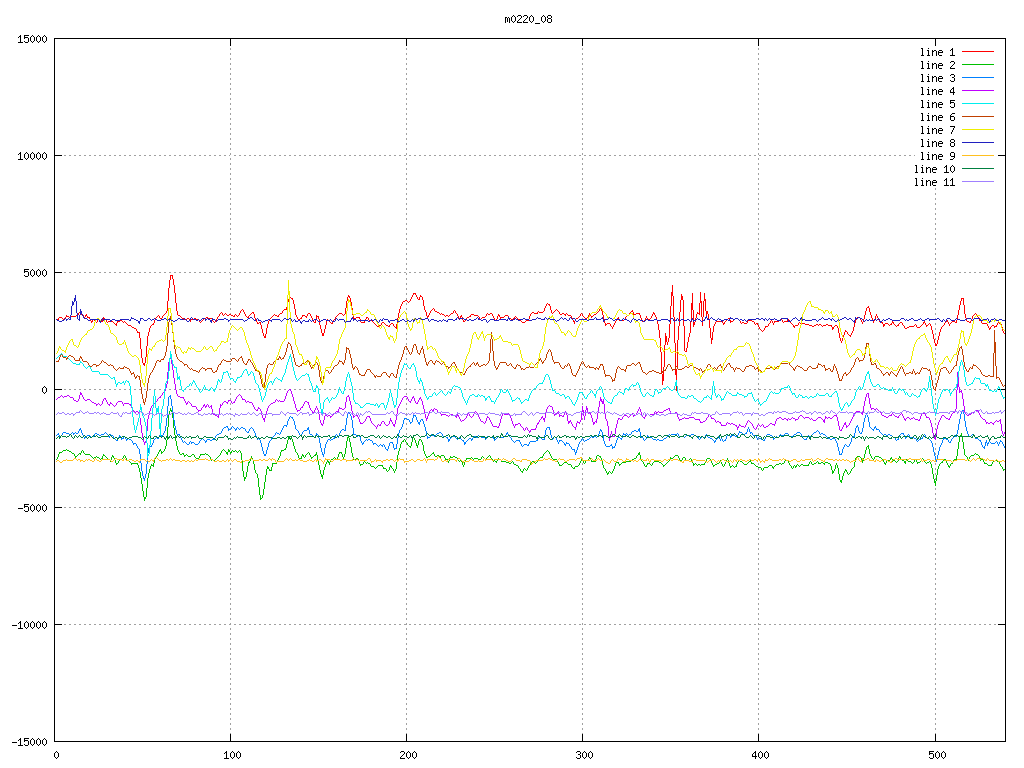Click the 15000 y-axis label
Screen dimensions: 1024x768
click(31, 39)
